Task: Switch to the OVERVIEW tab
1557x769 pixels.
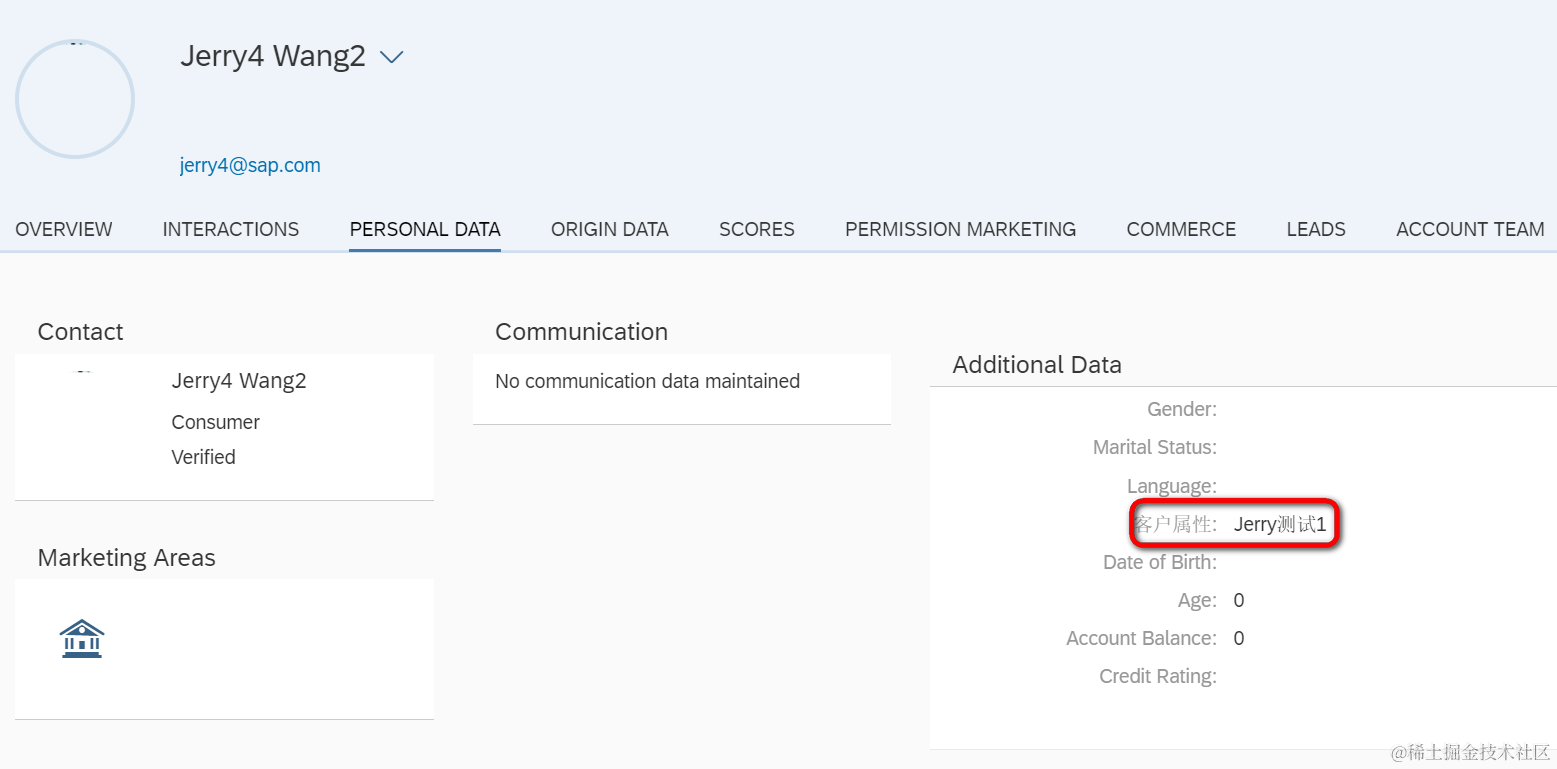Action: point(64,229)
